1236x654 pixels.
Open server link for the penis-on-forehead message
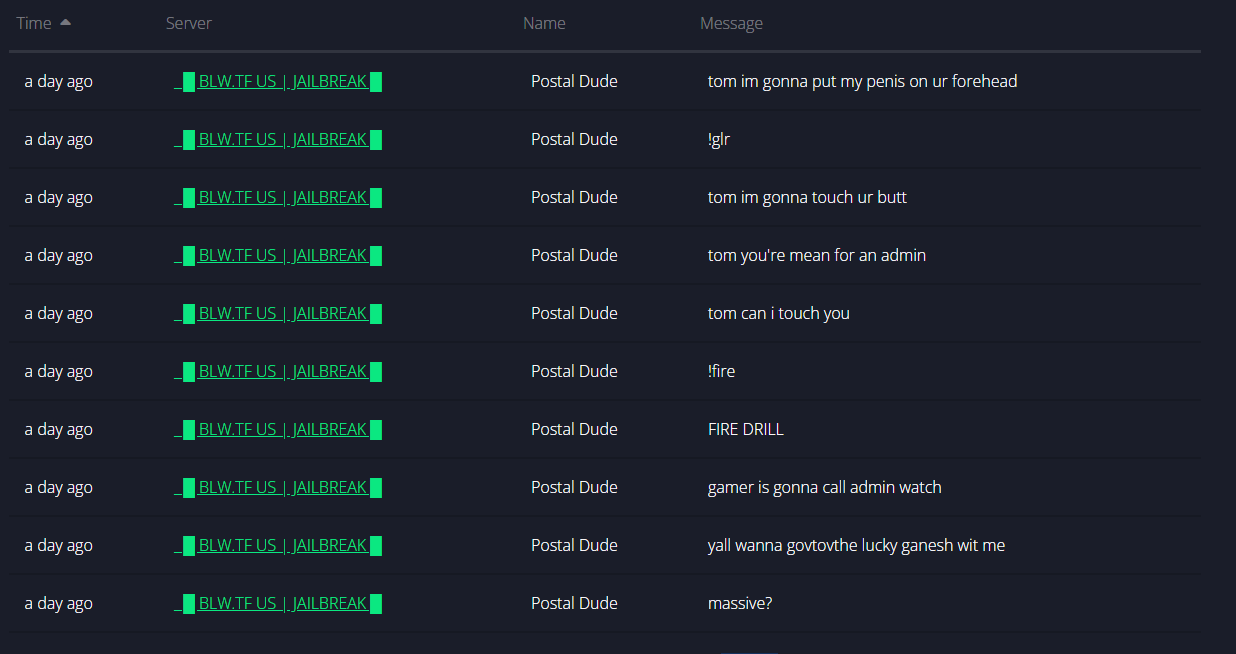(278, 82)
